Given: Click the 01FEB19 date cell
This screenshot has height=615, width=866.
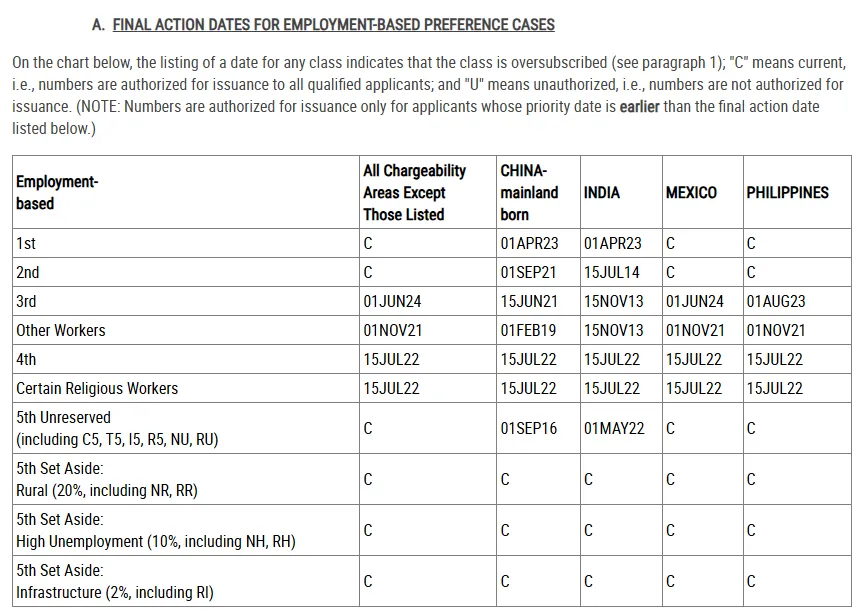Looking at the screenshot, I should point(529,330).
